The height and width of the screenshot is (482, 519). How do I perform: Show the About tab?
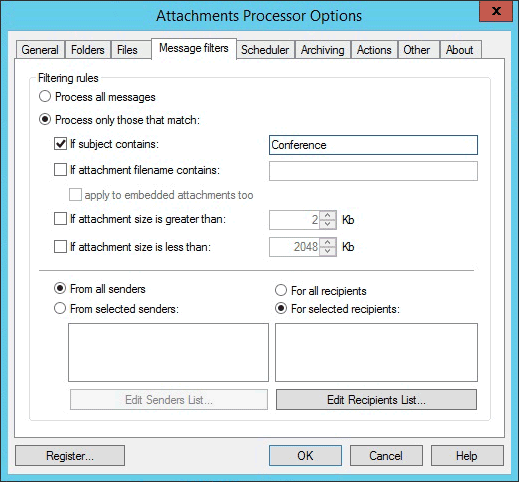click(x=460, y=50)
